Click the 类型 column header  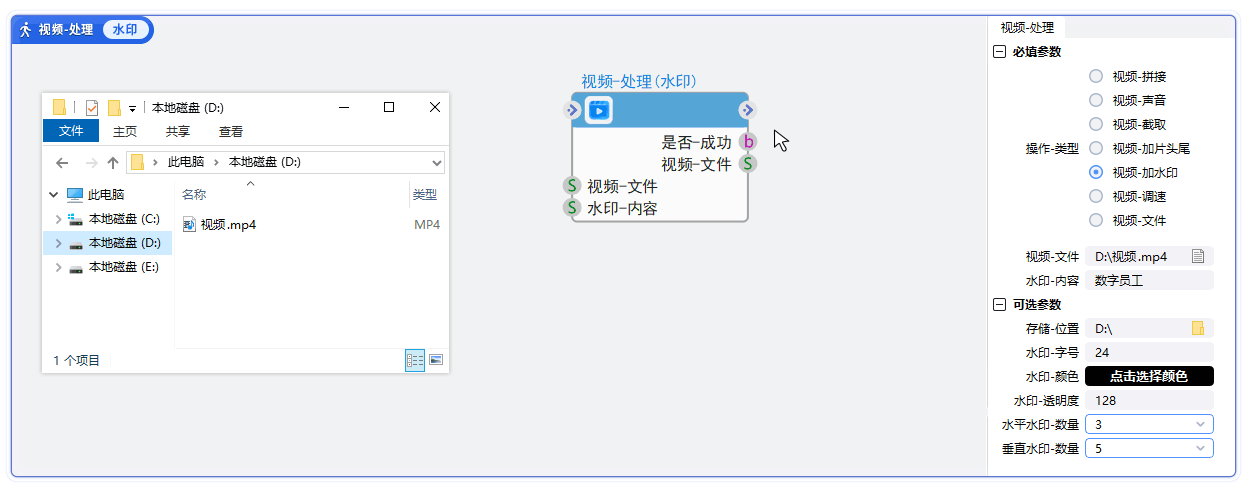(x=425, y=195)
